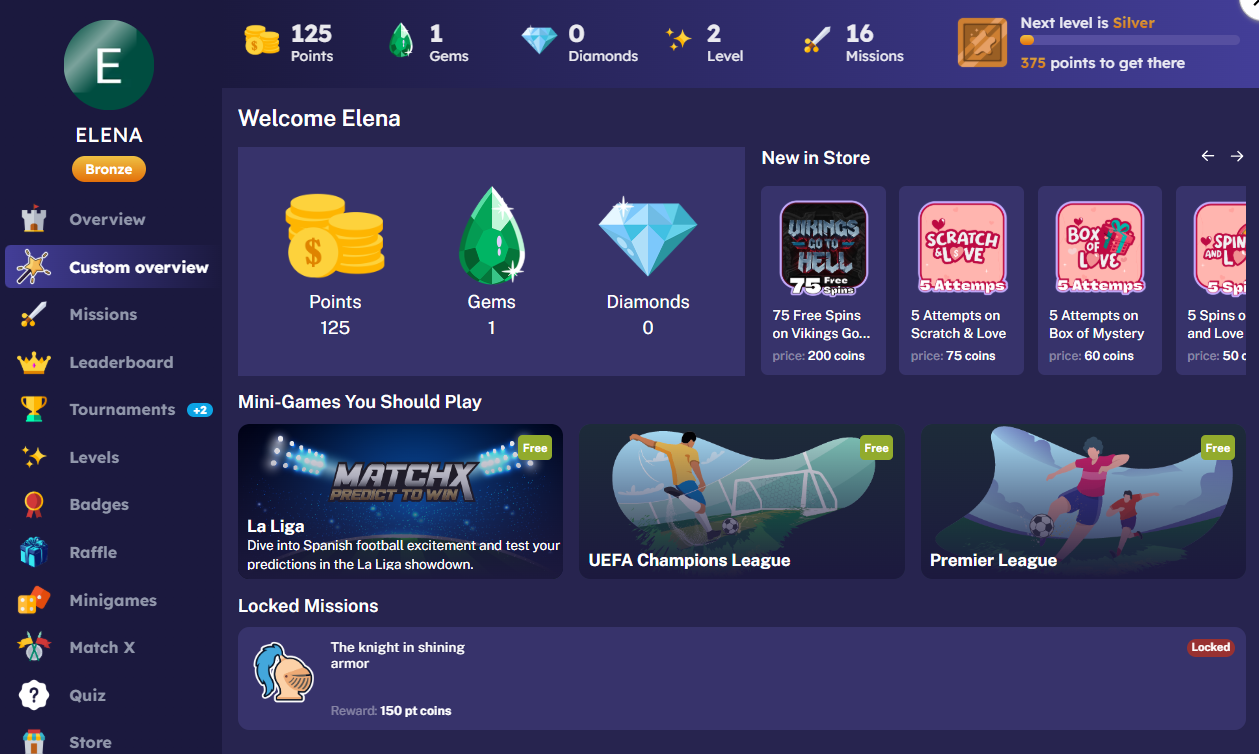Click the question mark Quiz icon
The image size is (1259, 754).
(34, 695)
